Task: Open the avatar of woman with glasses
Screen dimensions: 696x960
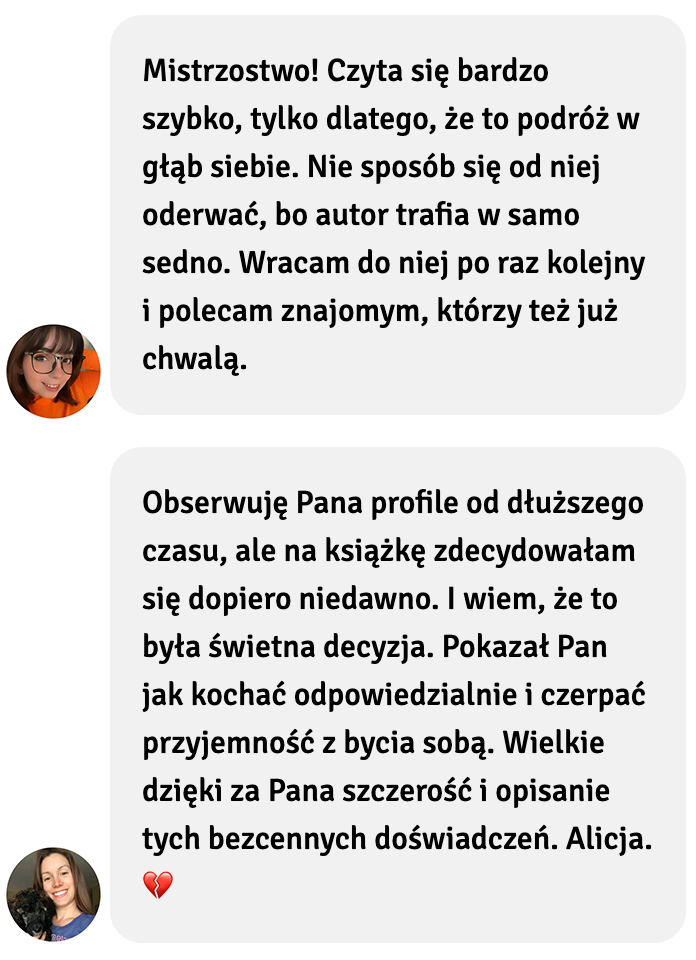Action: click(53, 372)
